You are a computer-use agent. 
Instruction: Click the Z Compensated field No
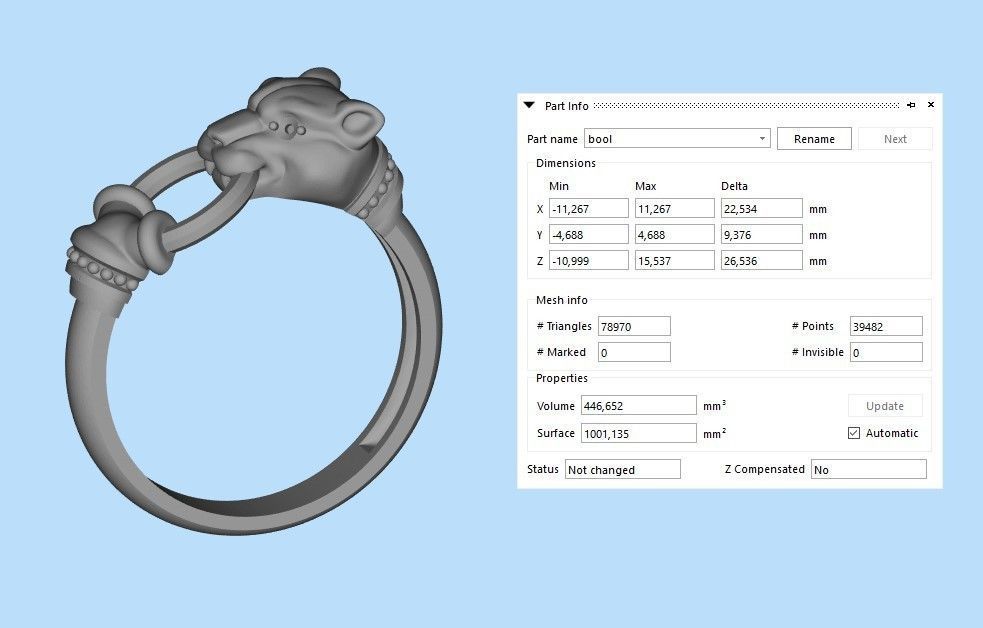[868, 469]
